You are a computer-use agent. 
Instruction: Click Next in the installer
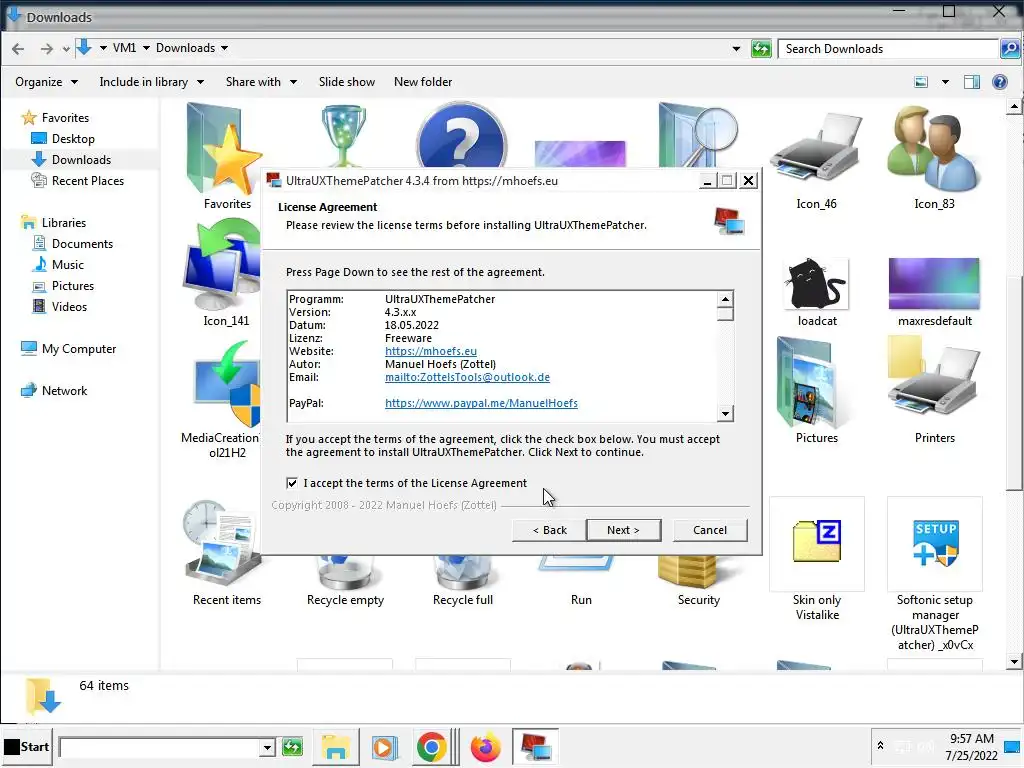point(624,530)
